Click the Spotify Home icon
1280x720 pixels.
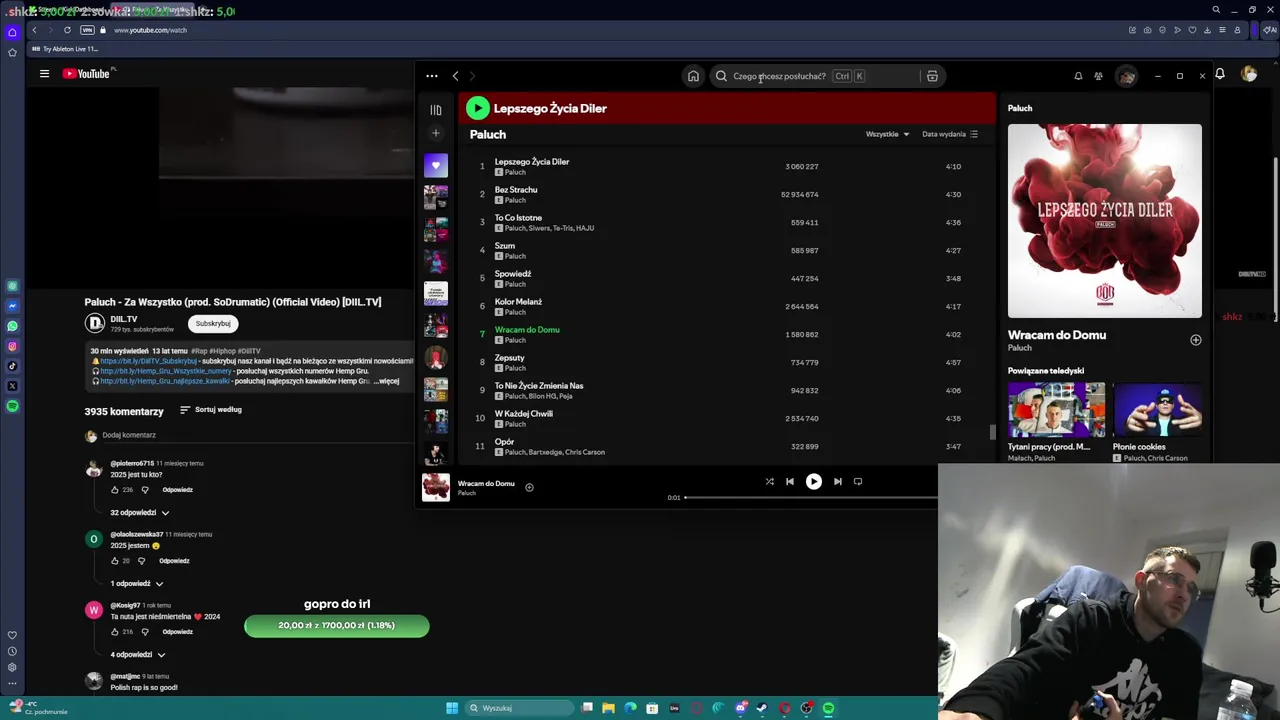pyautogui.click(x=693, y=76)
